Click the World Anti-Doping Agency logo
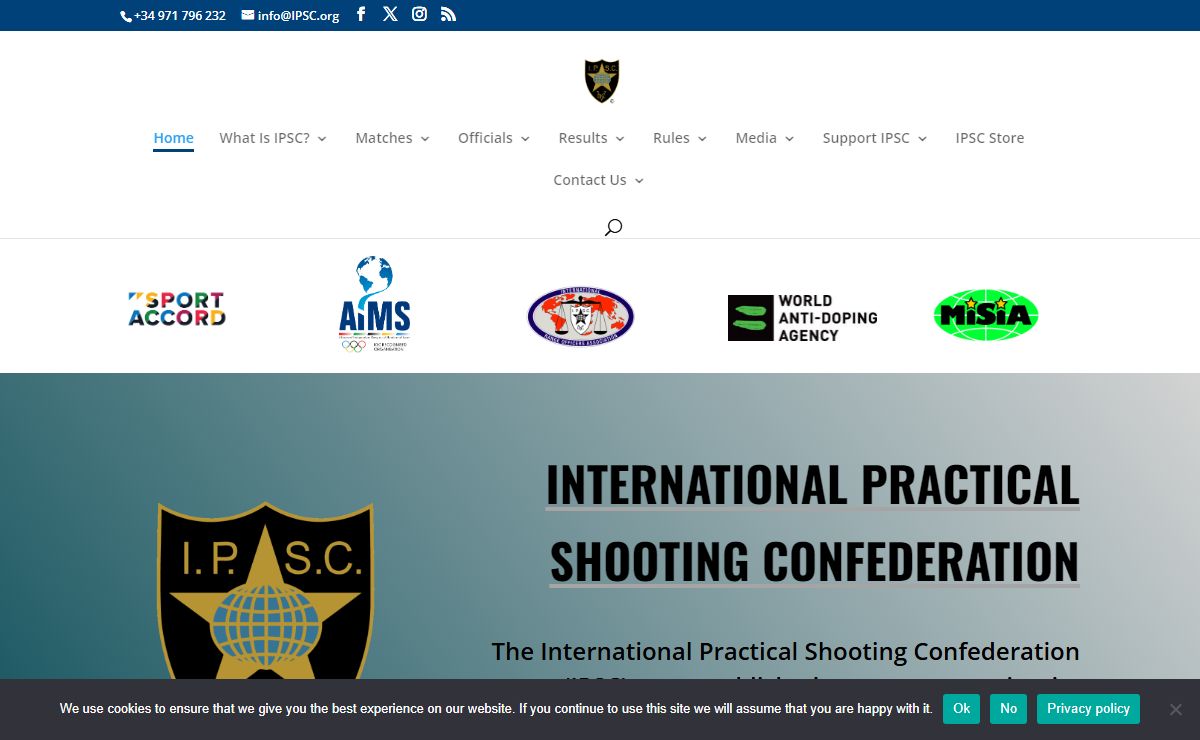 [802, 318]
